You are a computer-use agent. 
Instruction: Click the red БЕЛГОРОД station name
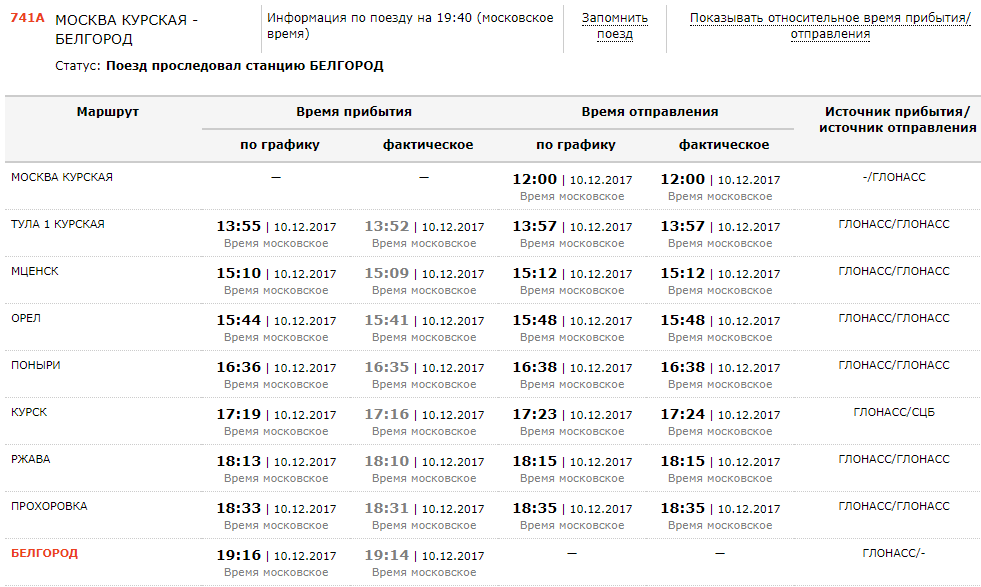(x=44, y=553)
